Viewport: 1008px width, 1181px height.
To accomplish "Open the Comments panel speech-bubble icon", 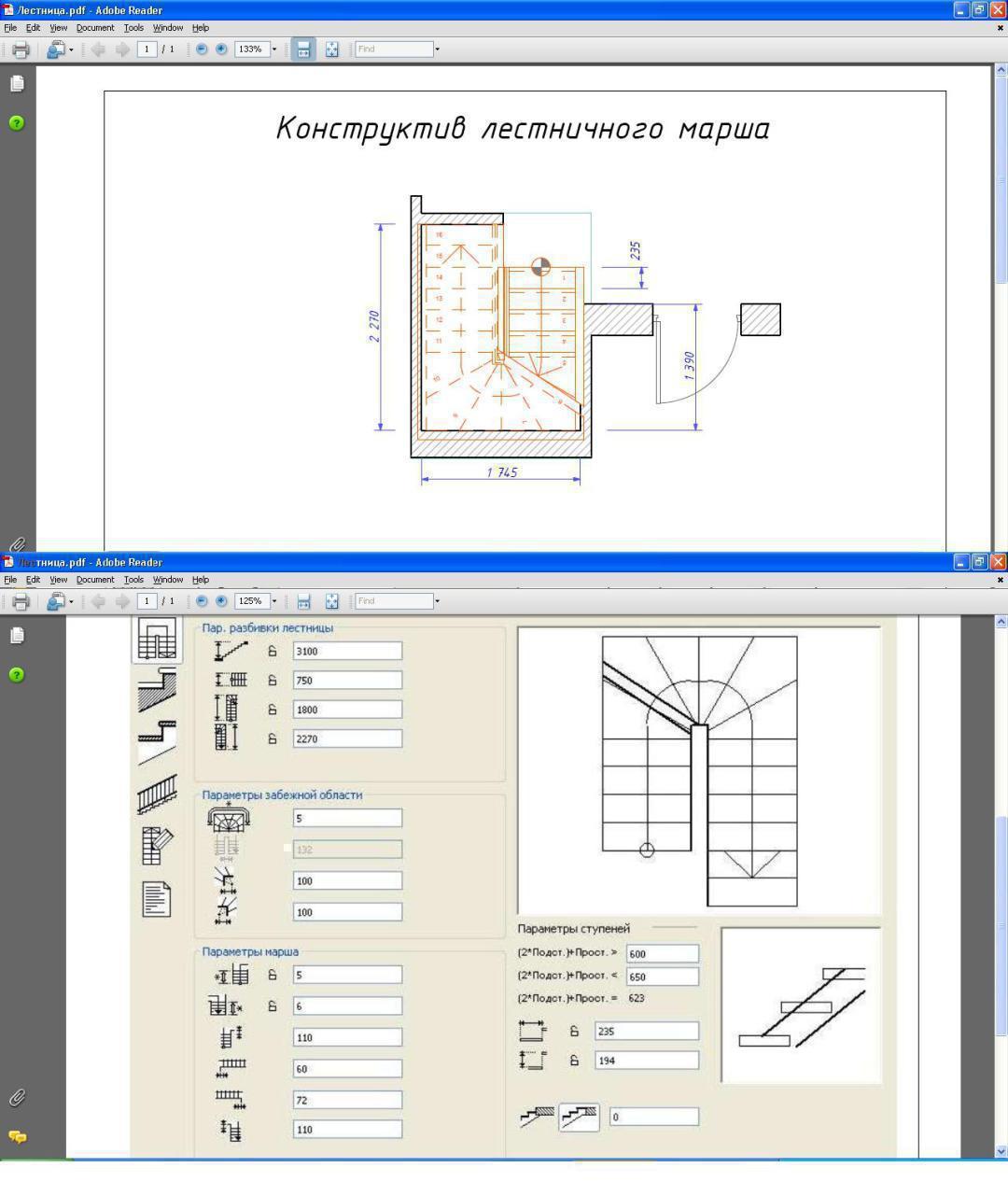I will coord(17,1136).
